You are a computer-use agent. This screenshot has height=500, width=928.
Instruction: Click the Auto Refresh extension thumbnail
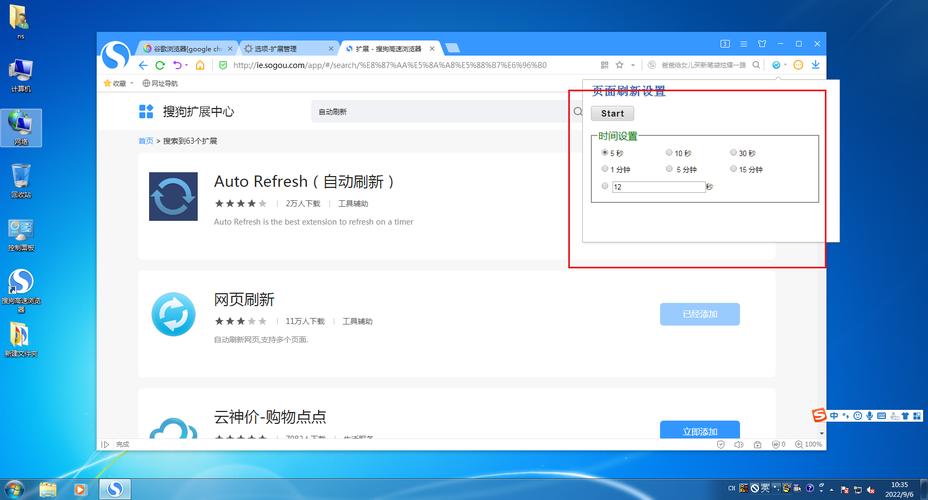point(173,196)
